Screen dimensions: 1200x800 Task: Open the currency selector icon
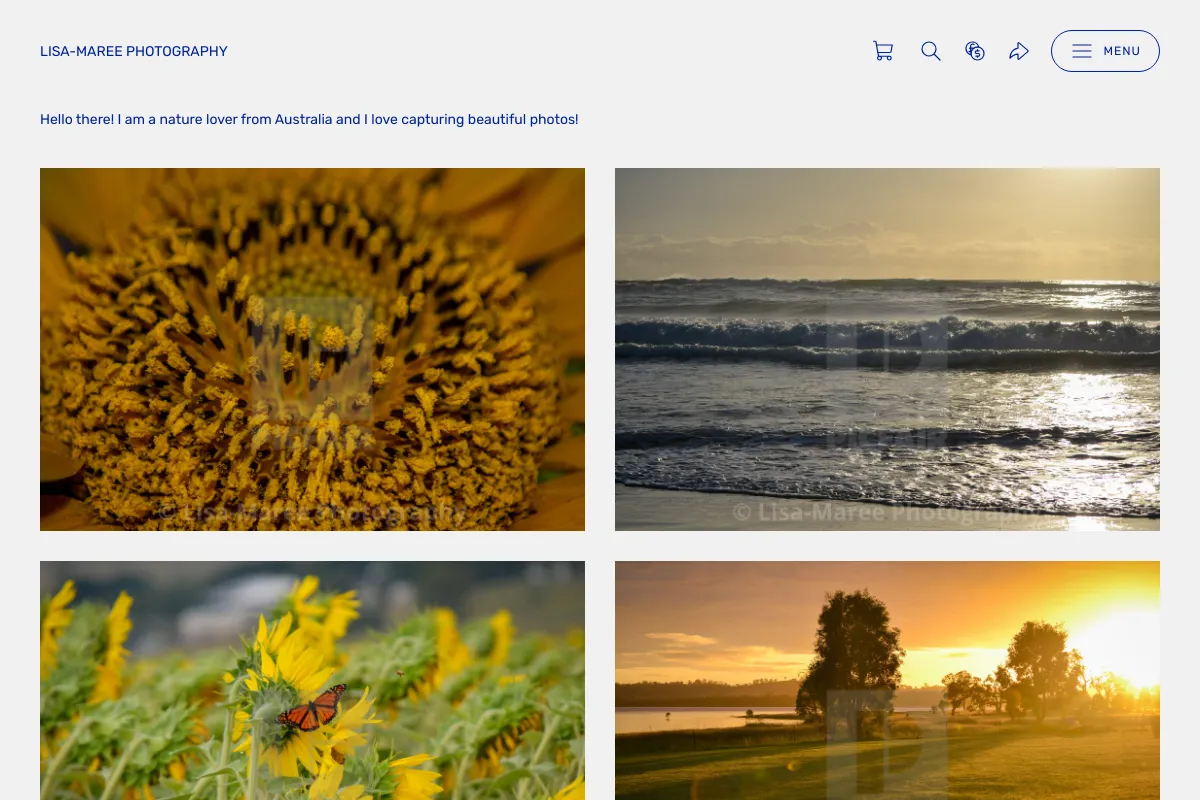click(x=975, y=51)
